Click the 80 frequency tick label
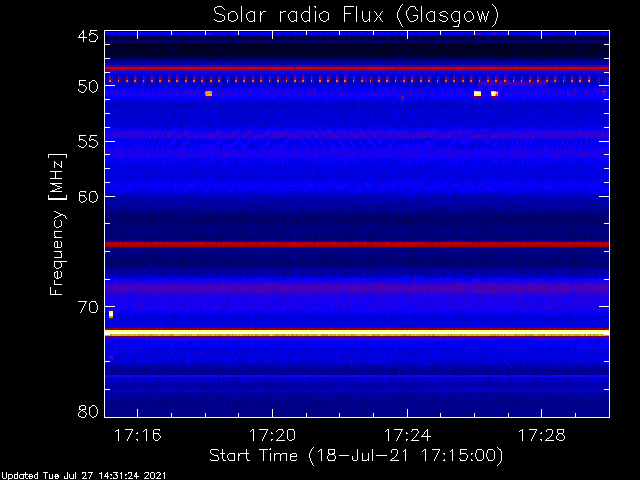The width and height of the screenshot is (640, 480). [88, 411]
